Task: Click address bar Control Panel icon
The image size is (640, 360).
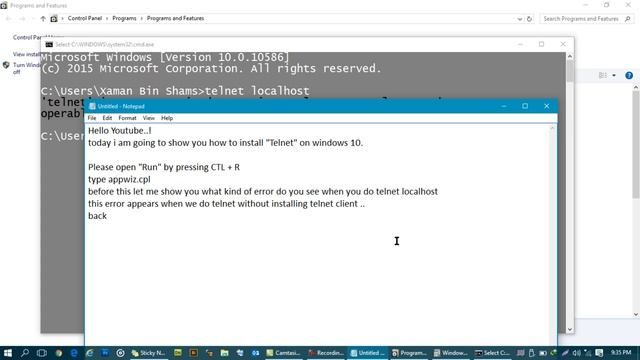Action: pyautogui.click(x=54, y=18)
